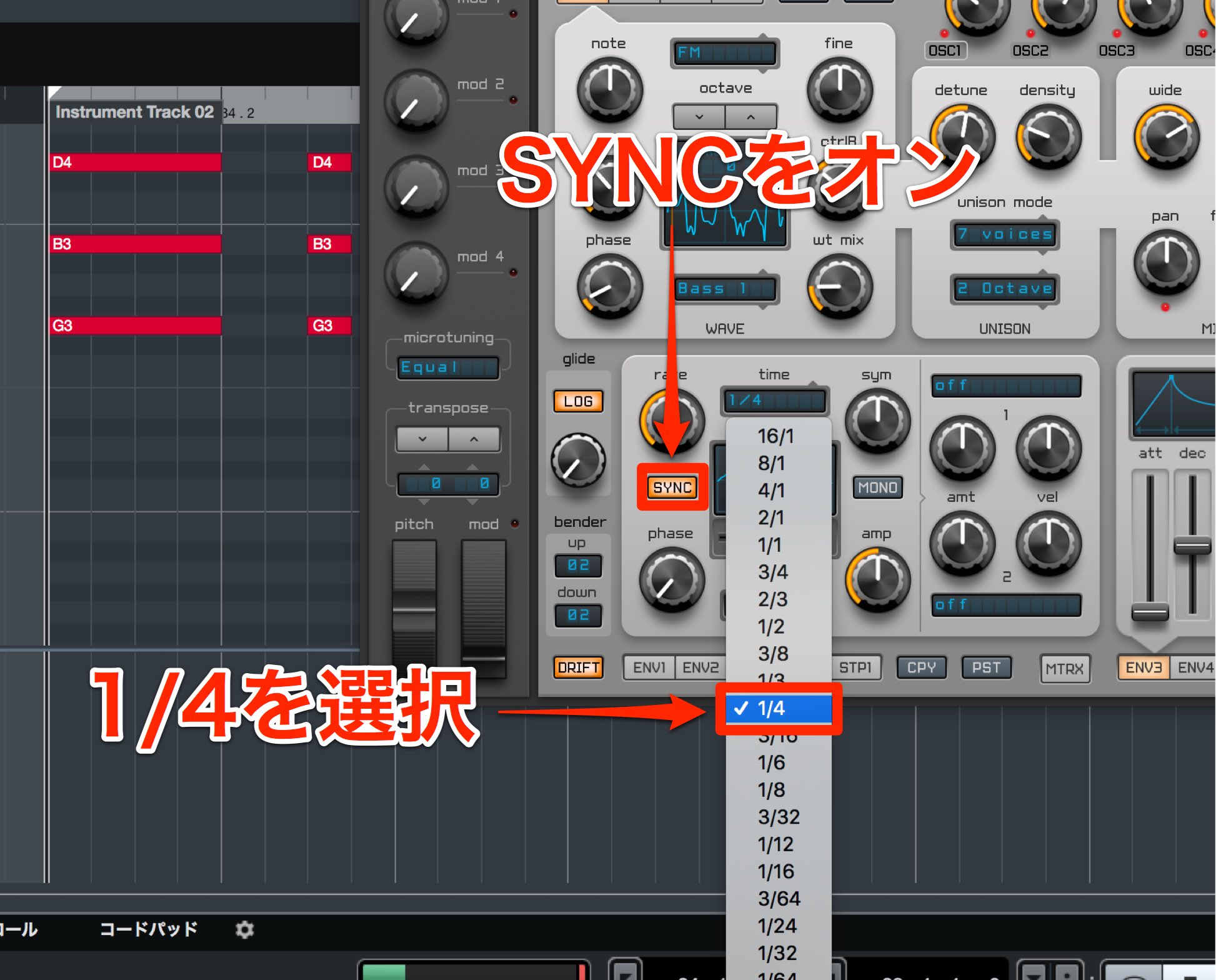Click the vel knob of slot 1
Screen dimensions: 1216x980
coord(1049,447)
